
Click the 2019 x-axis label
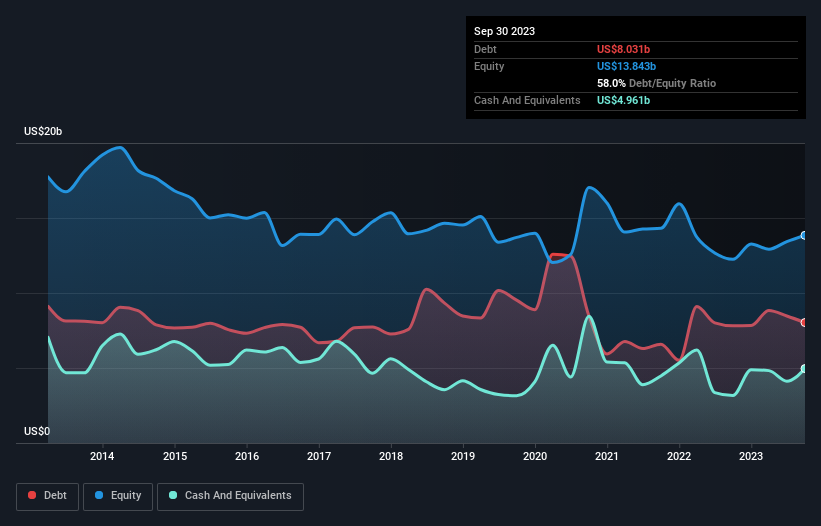[463, 456]
